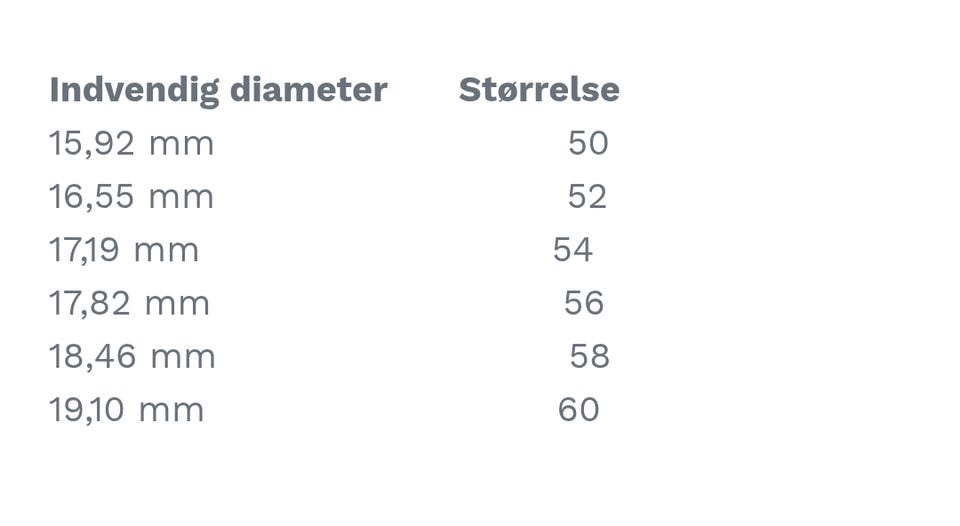Select the size 52 value
The height and width of the screenshot is (526, 960).
(587, 196)
